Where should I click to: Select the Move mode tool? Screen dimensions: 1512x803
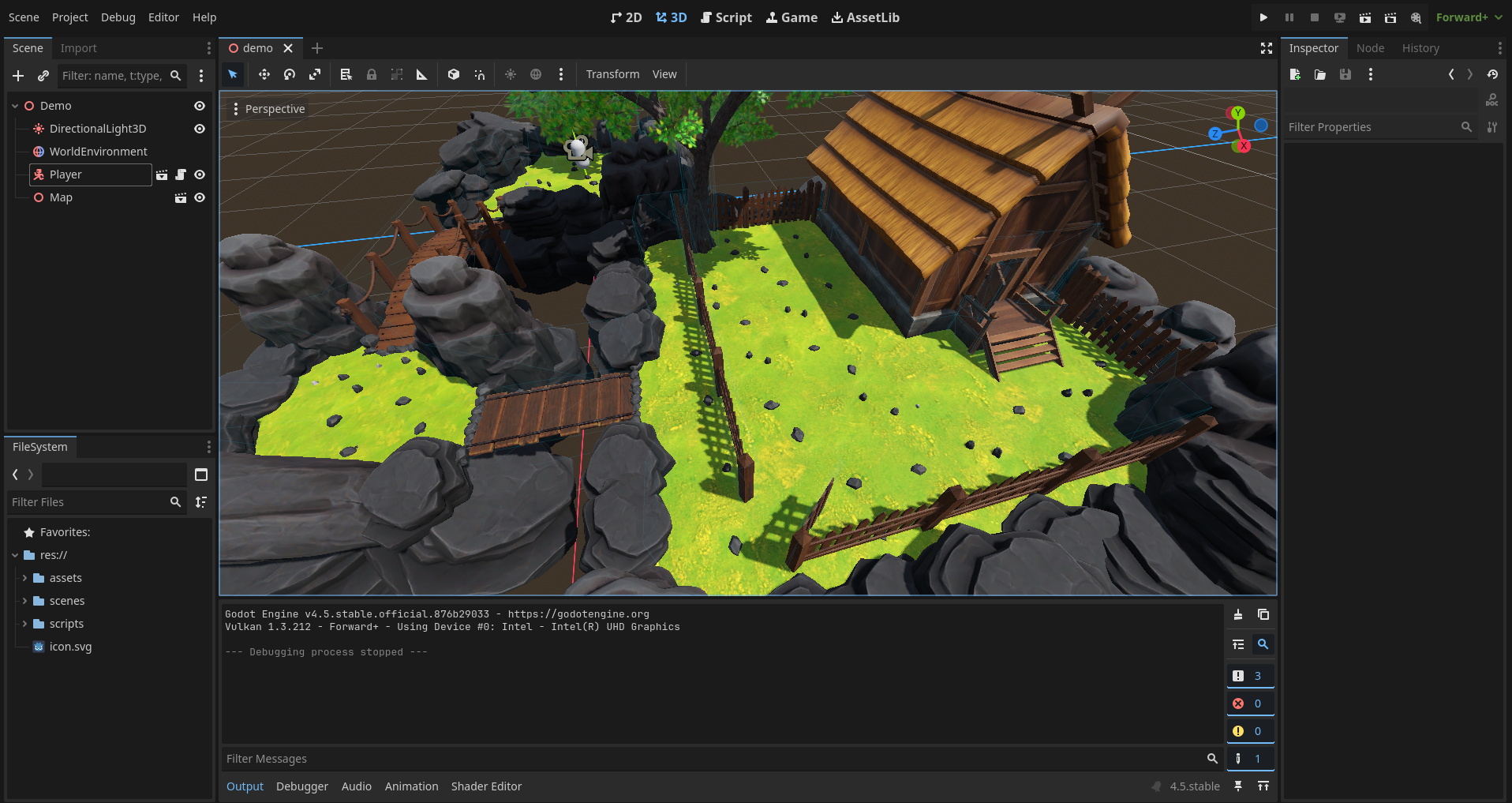264,74
